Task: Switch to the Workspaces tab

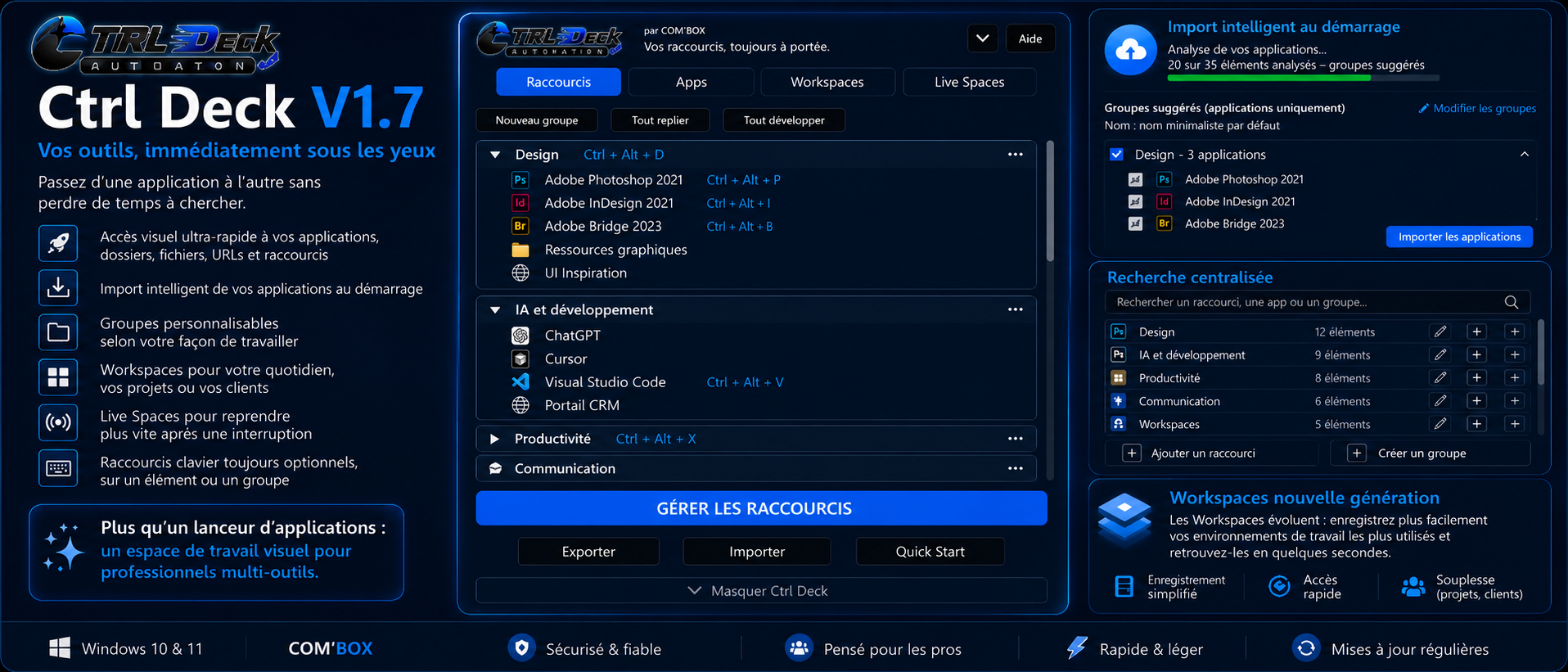Action: [x=827, y=82]
